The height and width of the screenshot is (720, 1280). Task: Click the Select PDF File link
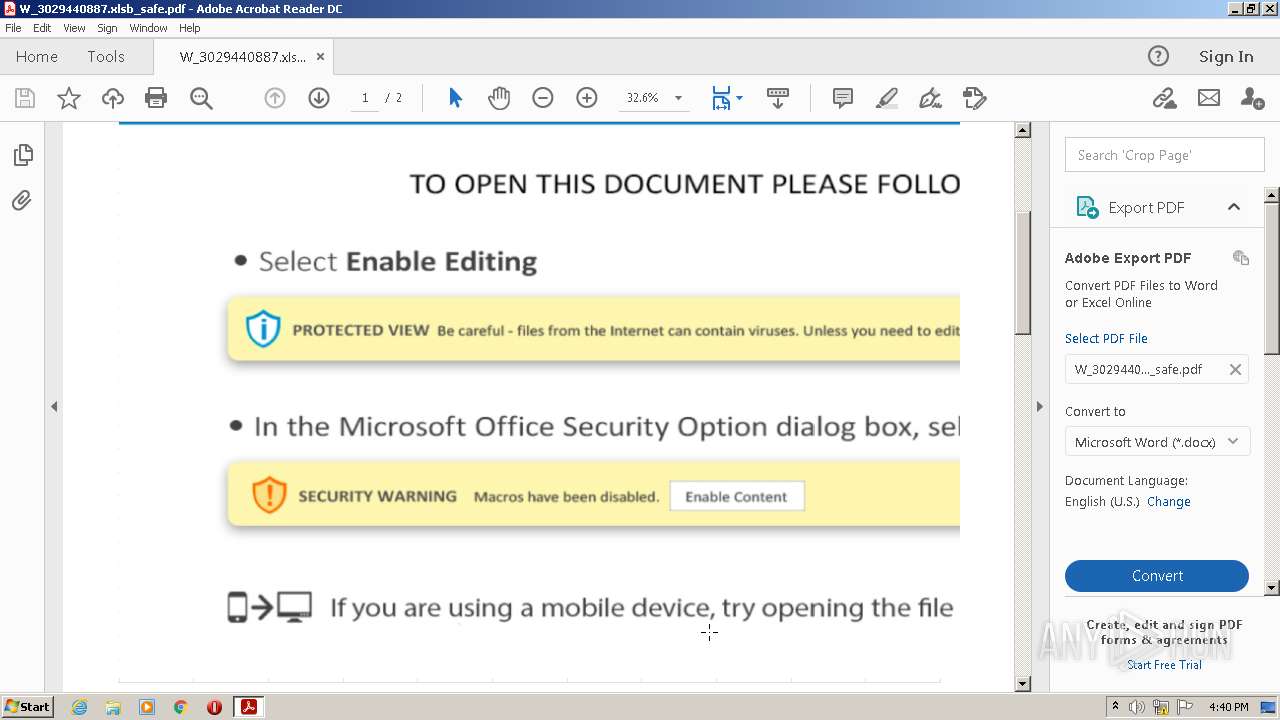[x=1106, y=338]
